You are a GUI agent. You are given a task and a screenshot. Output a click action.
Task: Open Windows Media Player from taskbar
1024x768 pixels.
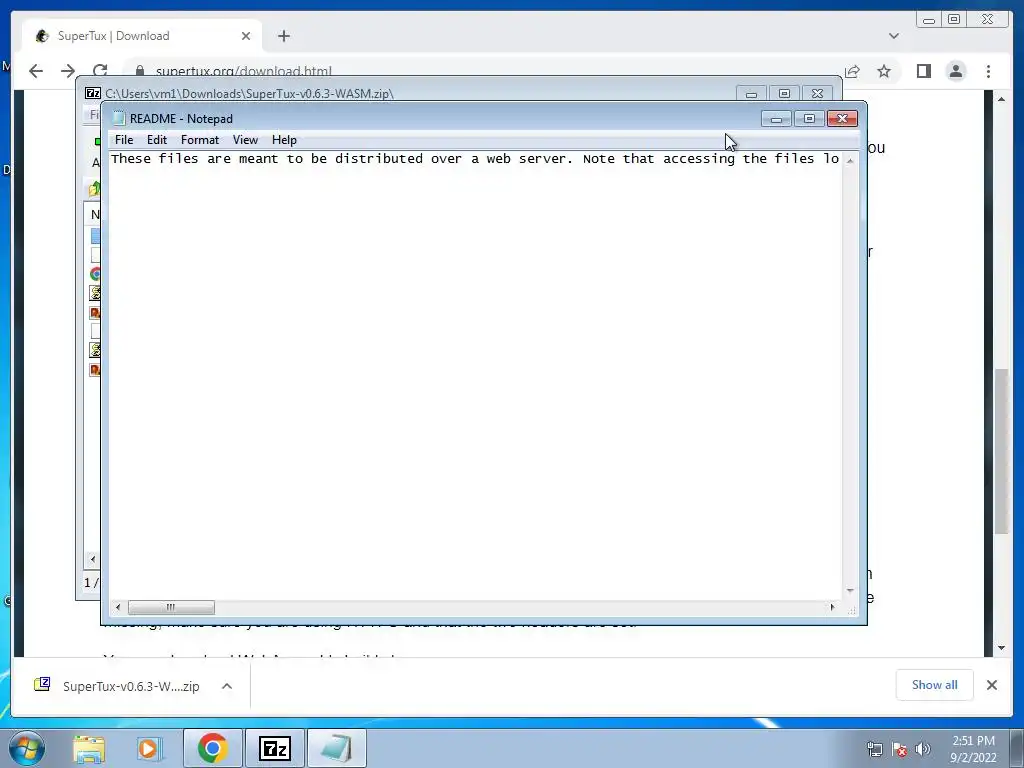pos(148,748)
